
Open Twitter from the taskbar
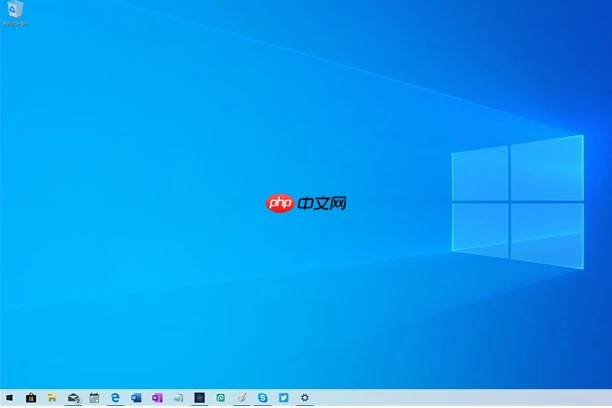tap(284, 397)
